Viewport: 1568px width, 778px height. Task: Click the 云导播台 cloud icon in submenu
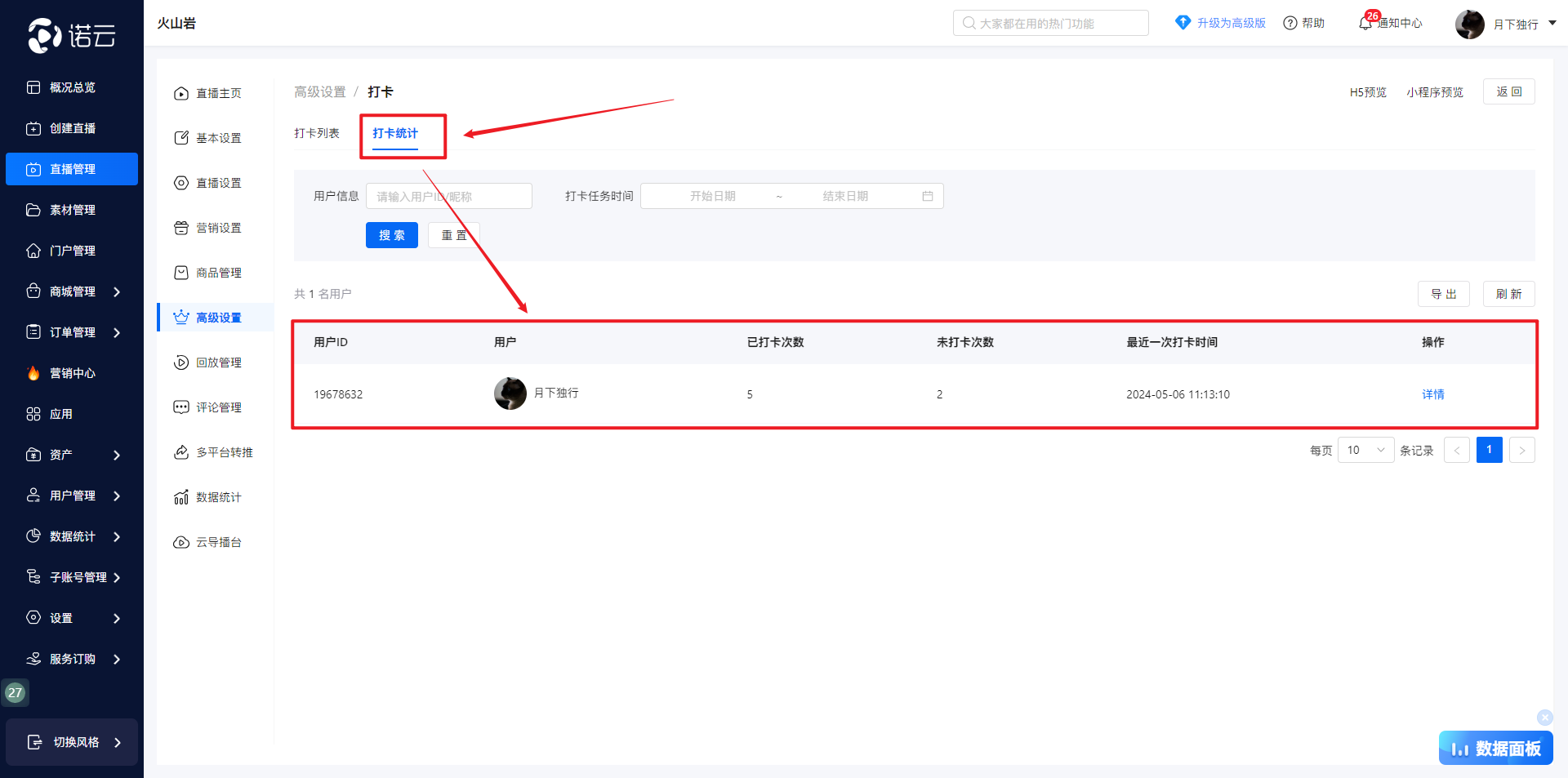(181, 543)
